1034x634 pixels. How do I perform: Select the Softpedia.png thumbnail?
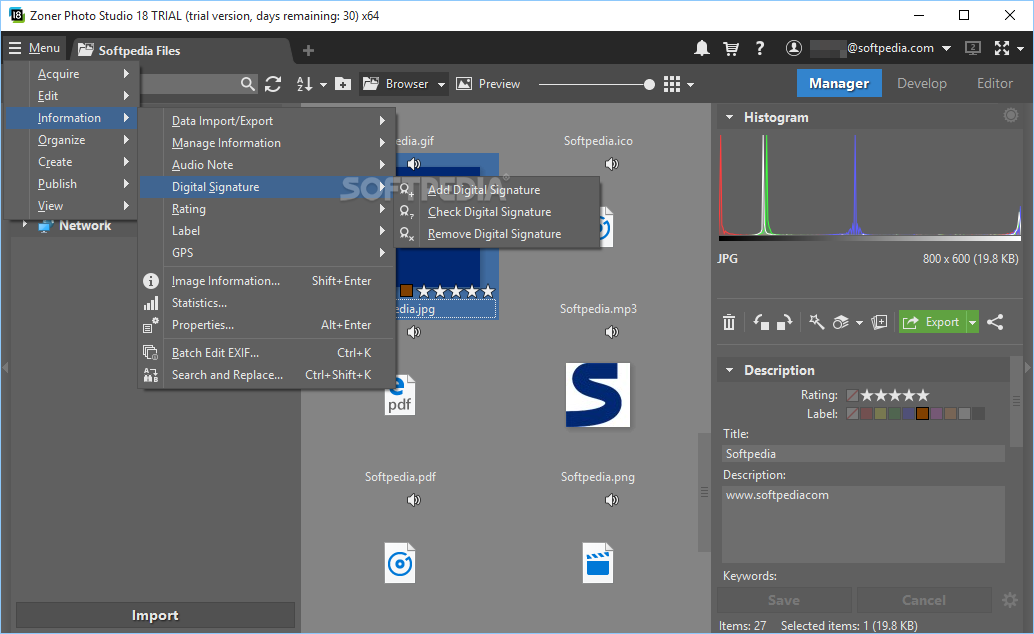coord(597,563)
